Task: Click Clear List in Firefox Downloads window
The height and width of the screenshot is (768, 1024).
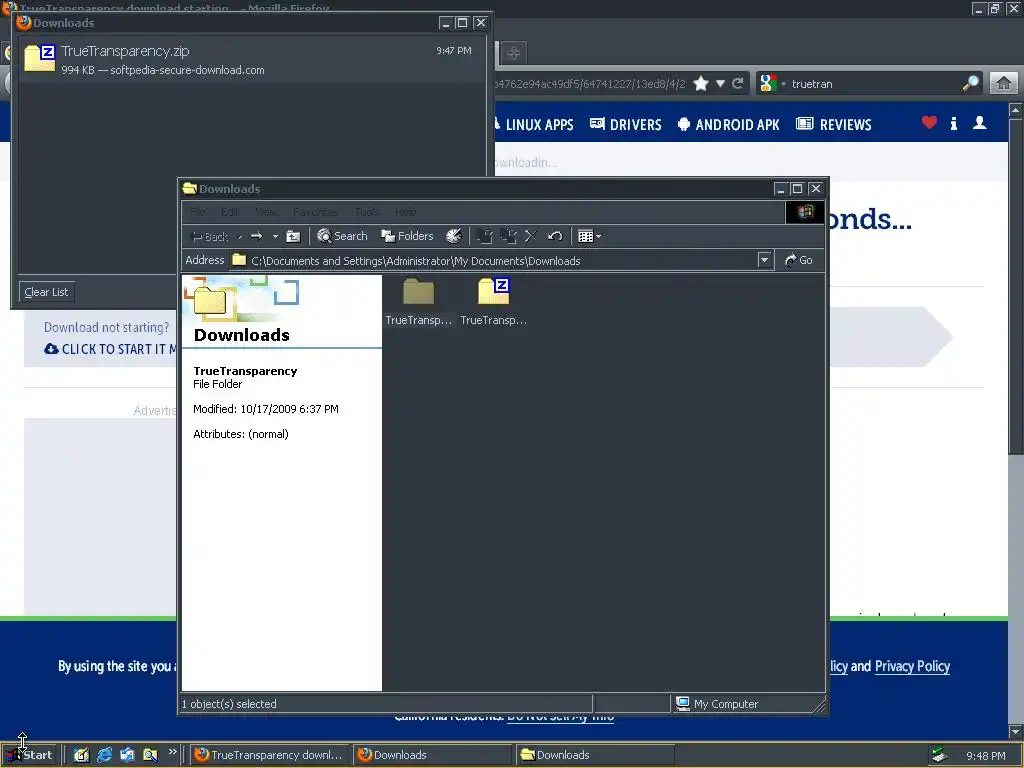Action: tap(46, 292)
